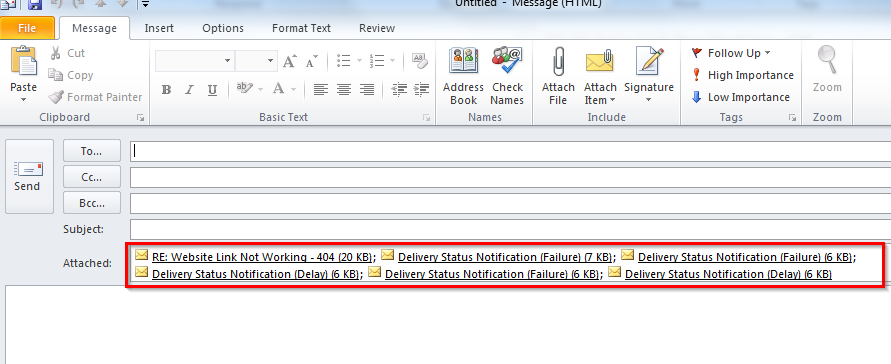The height and width of the screenshot is (364, 891).
Task: Click the Bcc... button
Action: (x=92, y=202)
